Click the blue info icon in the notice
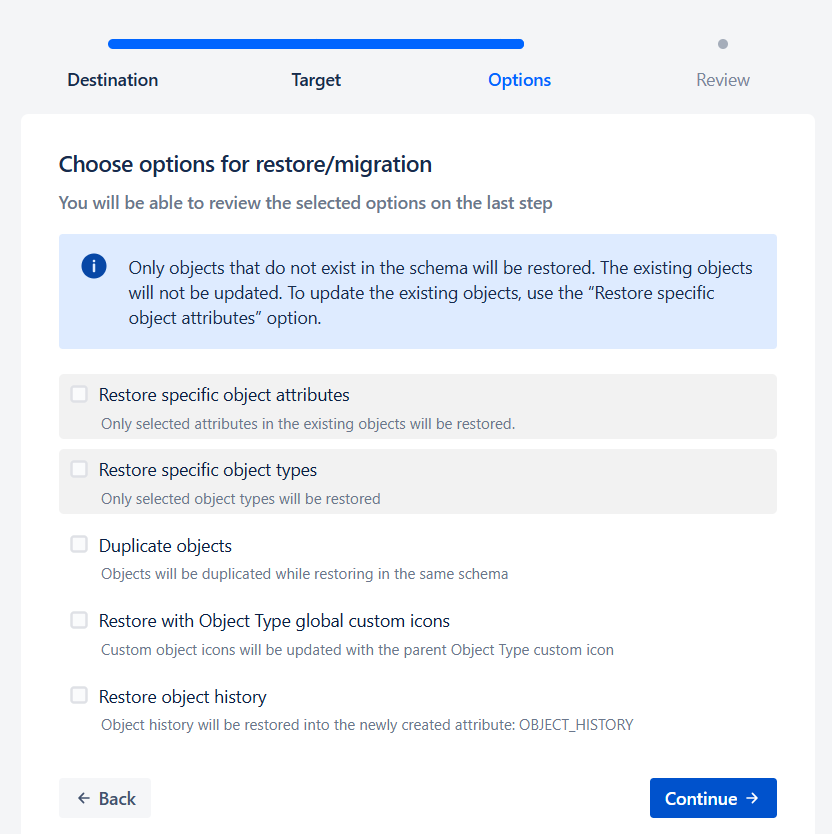 94,266
